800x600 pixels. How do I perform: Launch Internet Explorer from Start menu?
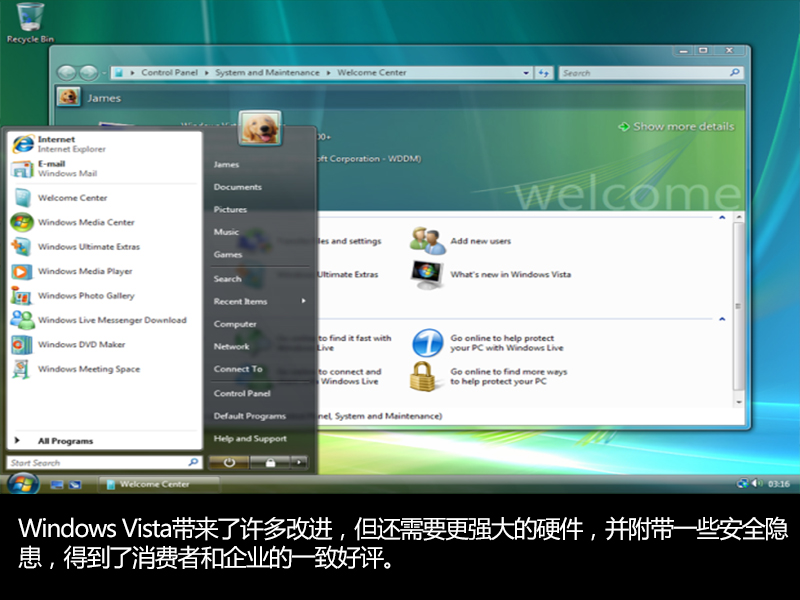[105, 144]
